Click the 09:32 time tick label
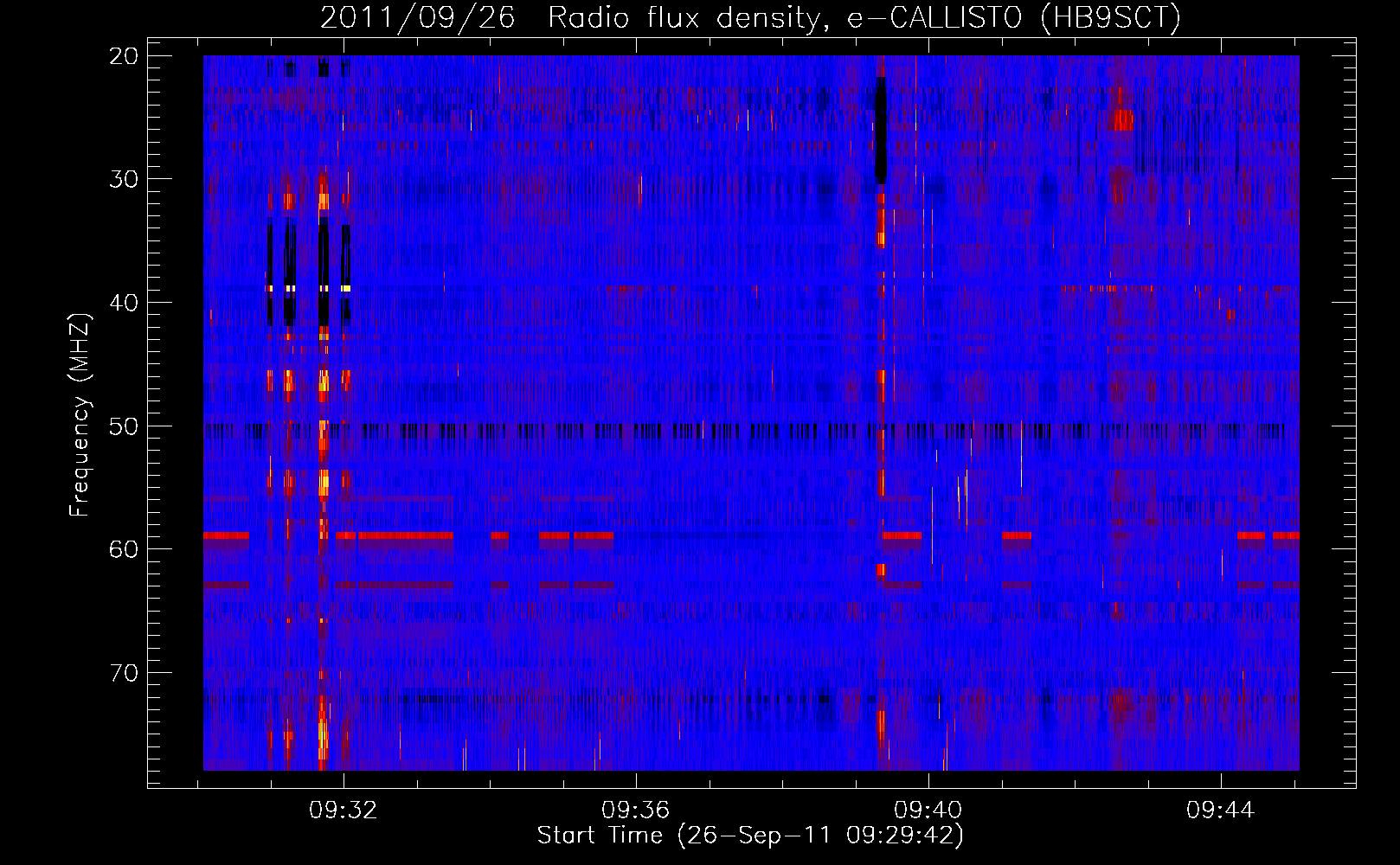The width and height of the screenshot is (1400, 865). [344, 811]
